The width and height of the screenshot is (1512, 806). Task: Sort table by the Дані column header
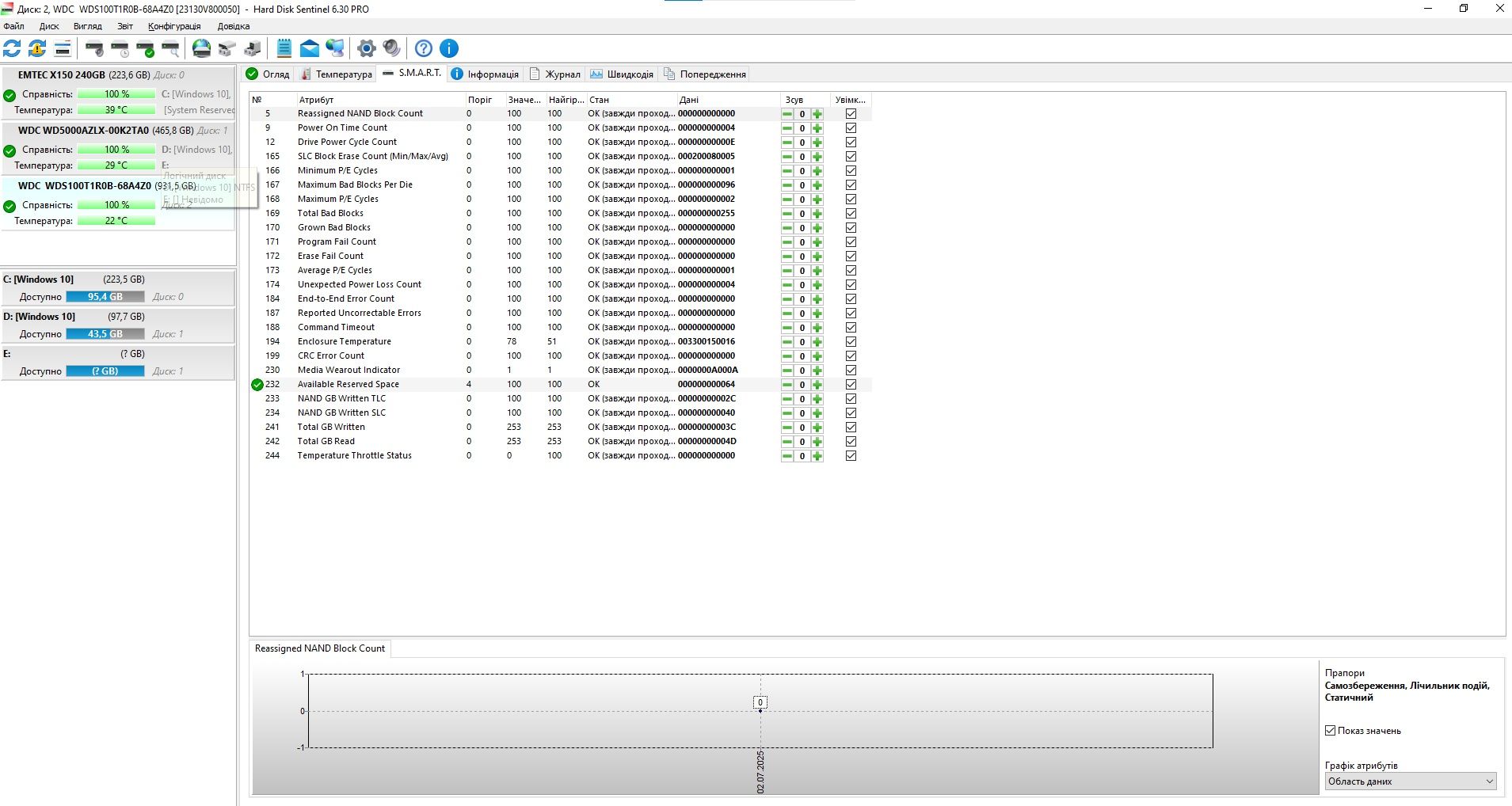coord(728,100)
